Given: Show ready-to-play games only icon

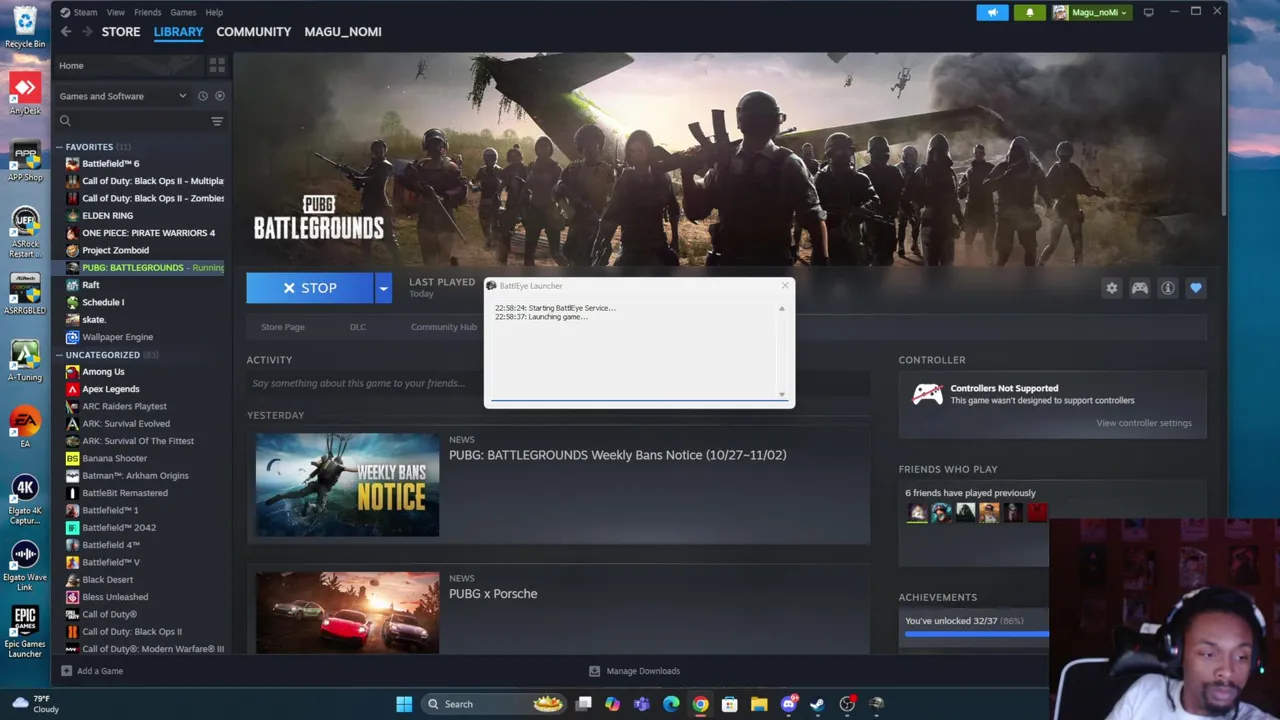Looking at the screenshot, I should [220, 96].
